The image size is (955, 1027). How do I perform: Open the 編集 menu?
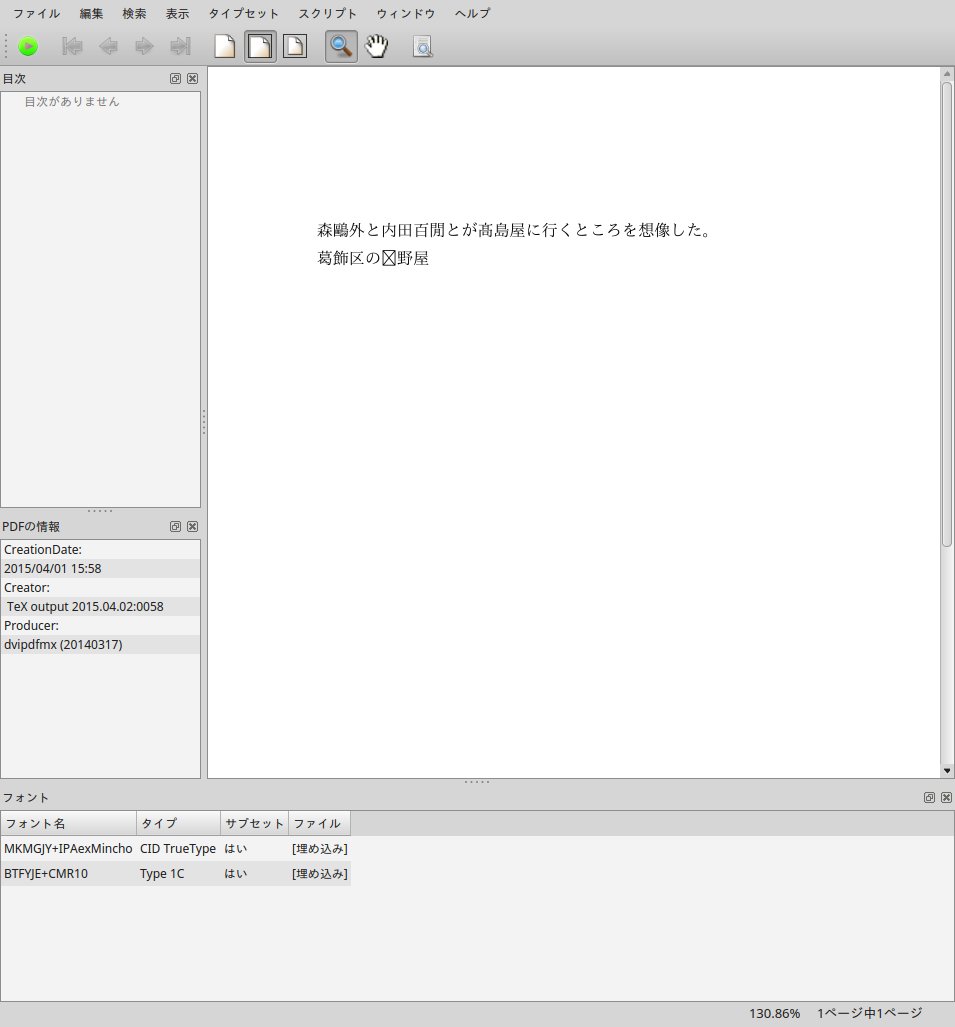91,13
